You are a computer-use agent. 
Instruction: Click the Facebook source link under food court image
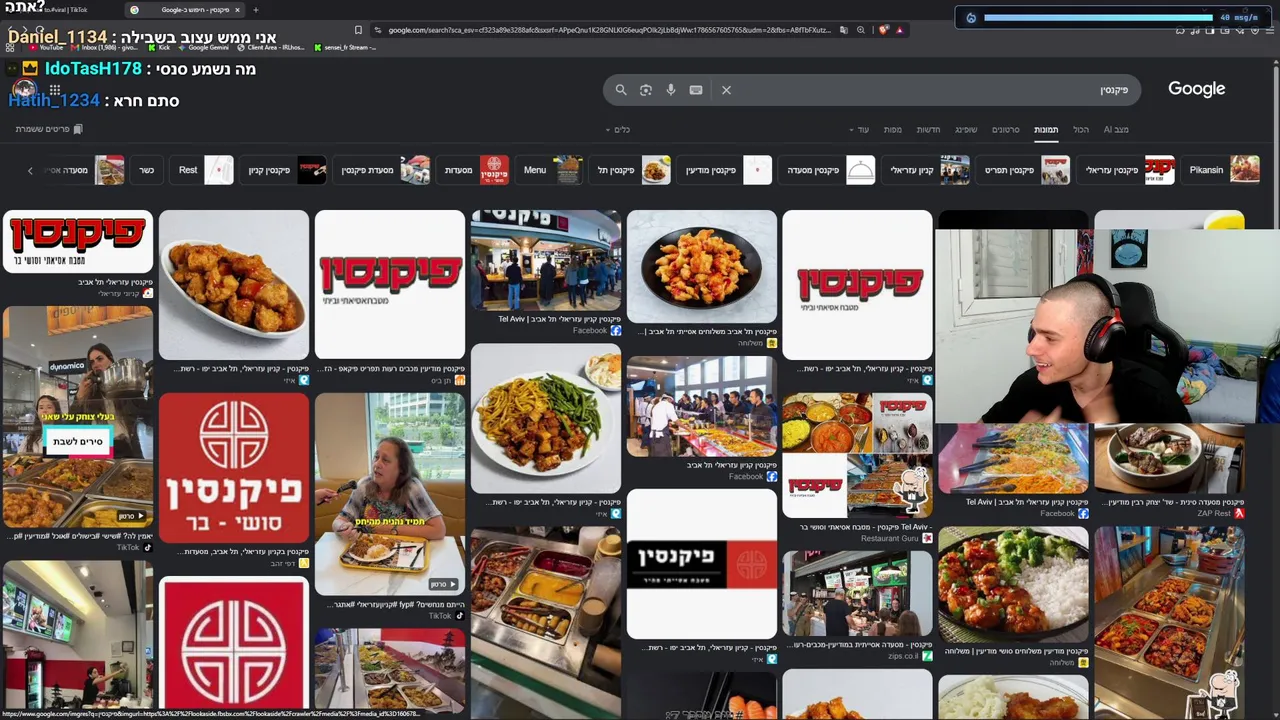597,331
